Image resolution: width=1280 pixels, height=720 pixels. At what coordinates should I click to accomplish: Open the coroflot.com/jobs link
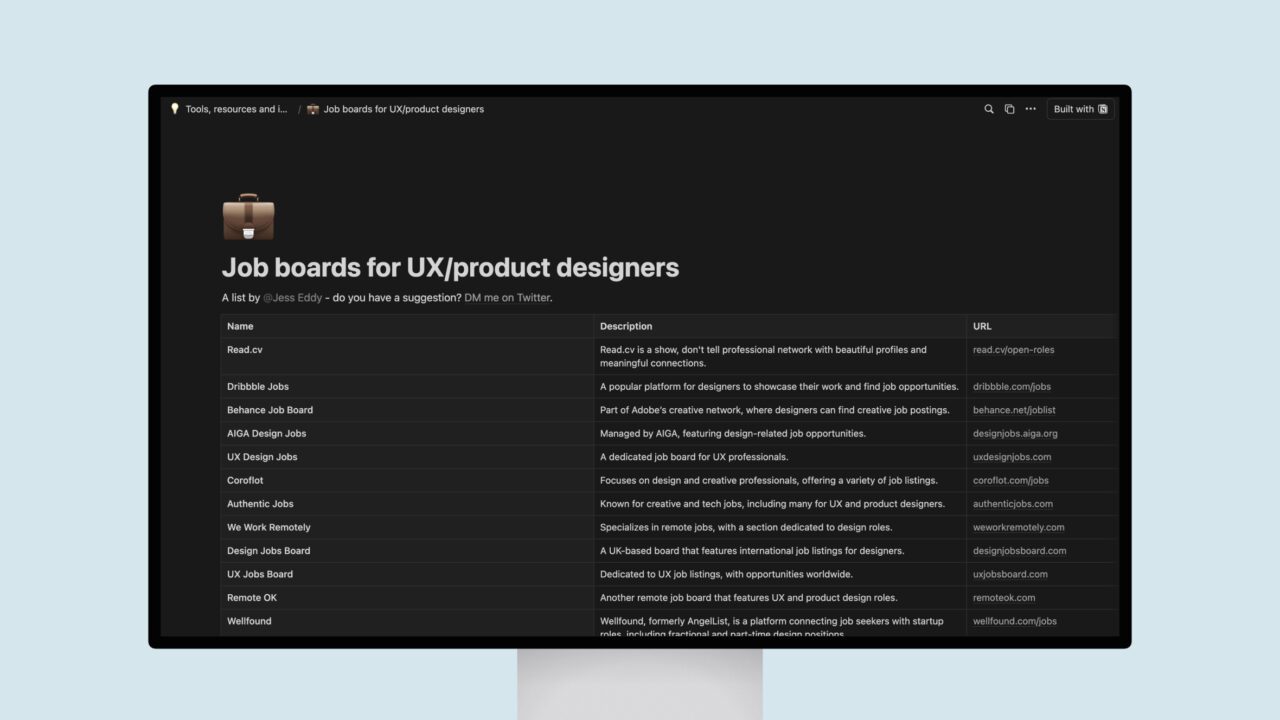(1011, 481)
